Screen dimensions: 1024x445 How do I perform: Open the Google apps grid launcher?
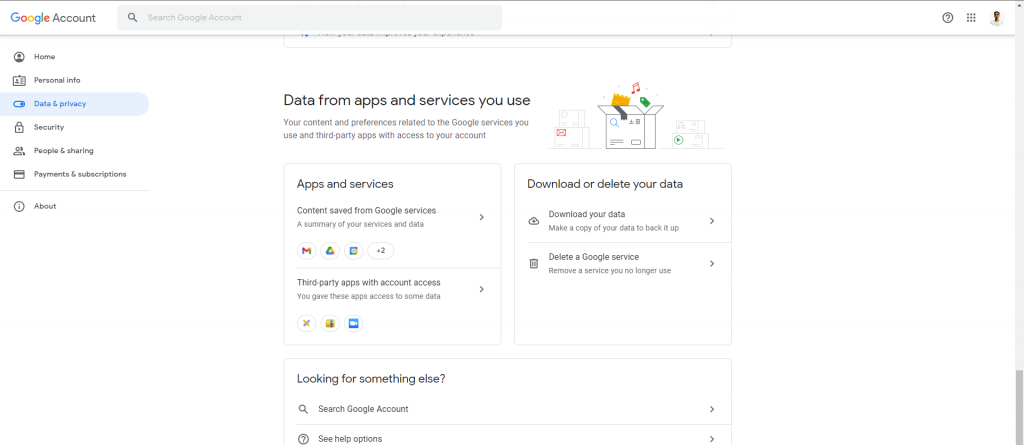[971, 18]
